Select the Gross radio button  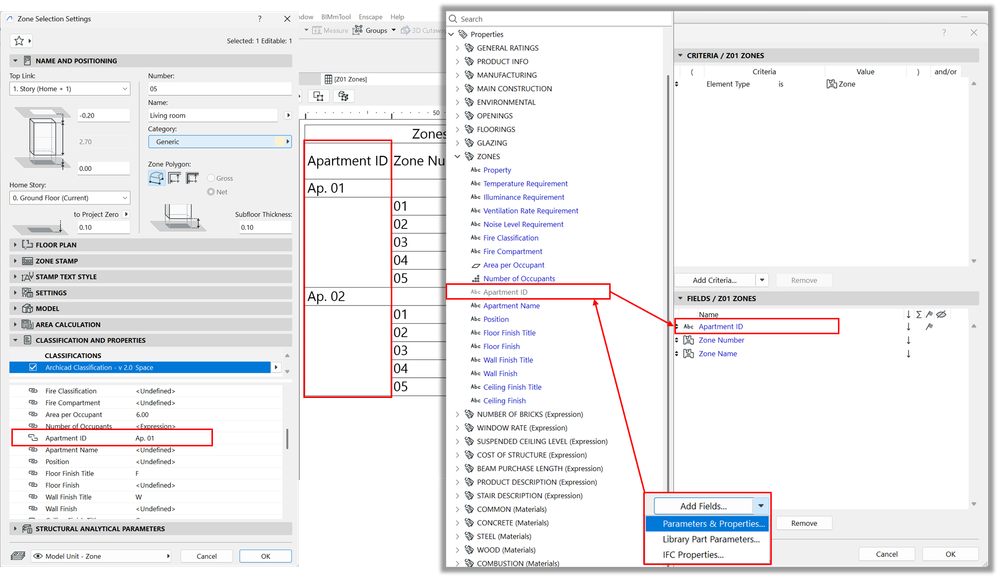[x=211, y=178]
